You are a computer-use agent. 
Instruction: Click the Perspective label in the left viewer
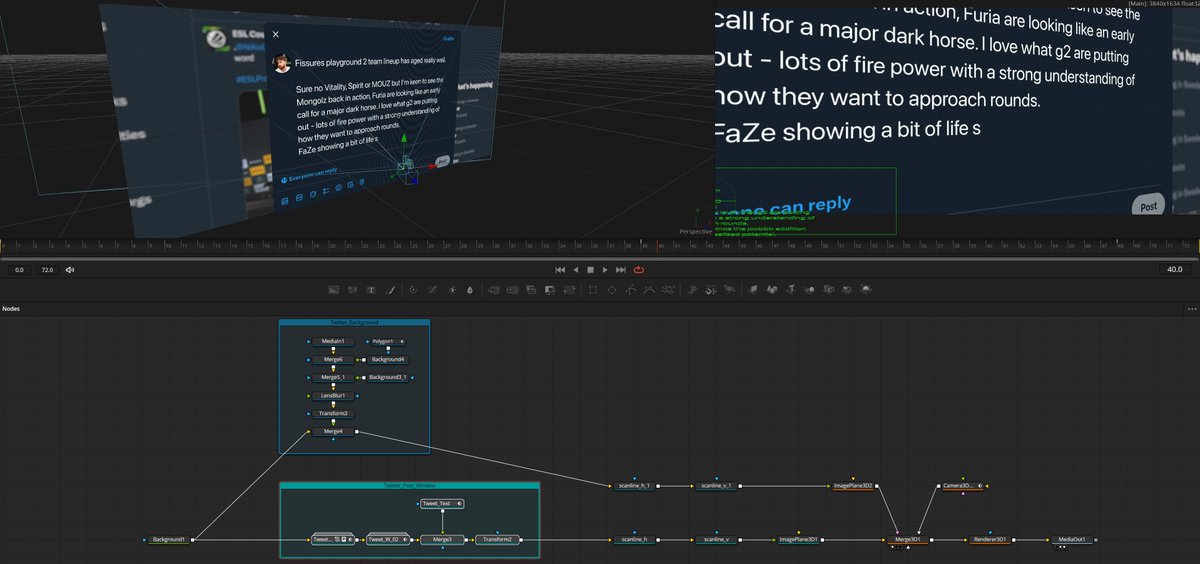click(x=695, y=231)
